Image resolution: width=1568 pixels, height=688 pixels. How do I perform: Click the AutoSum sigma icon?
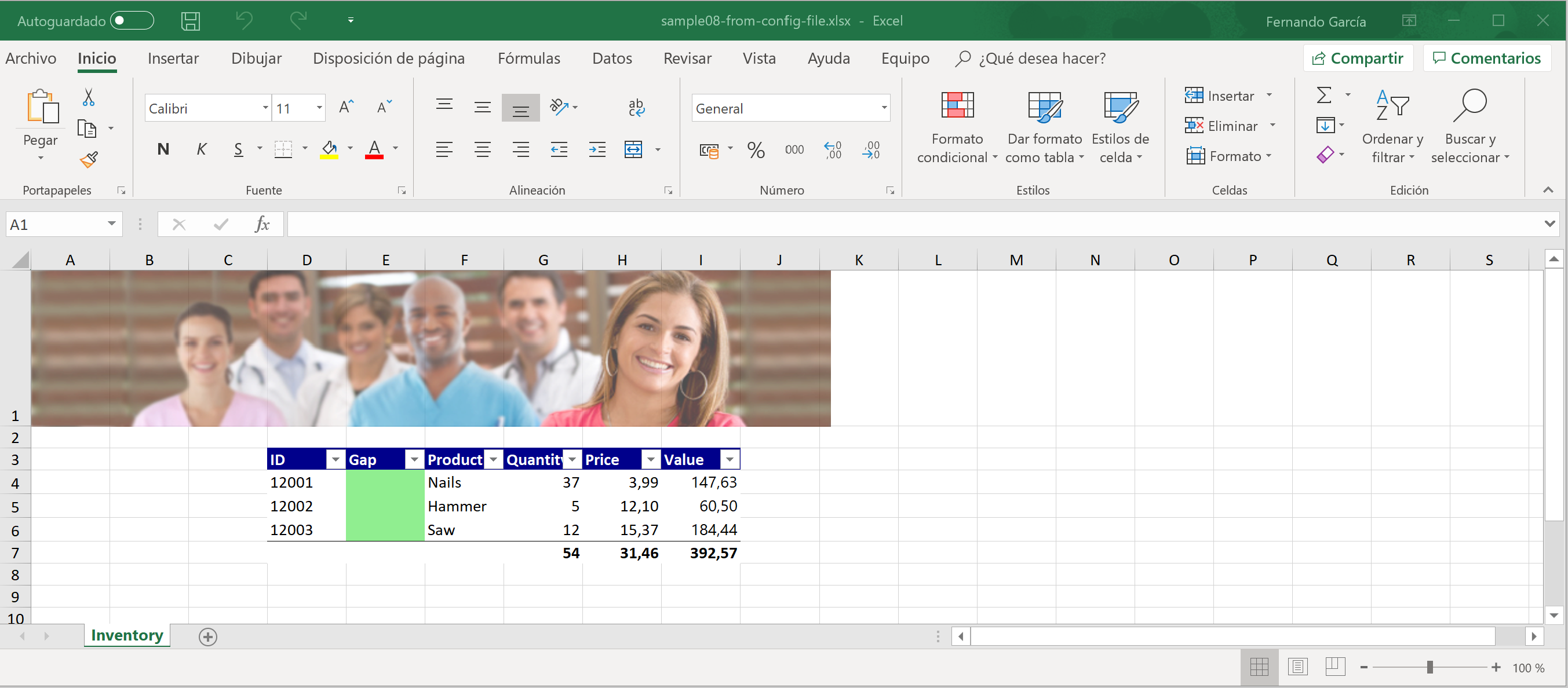coord(1323,96)
